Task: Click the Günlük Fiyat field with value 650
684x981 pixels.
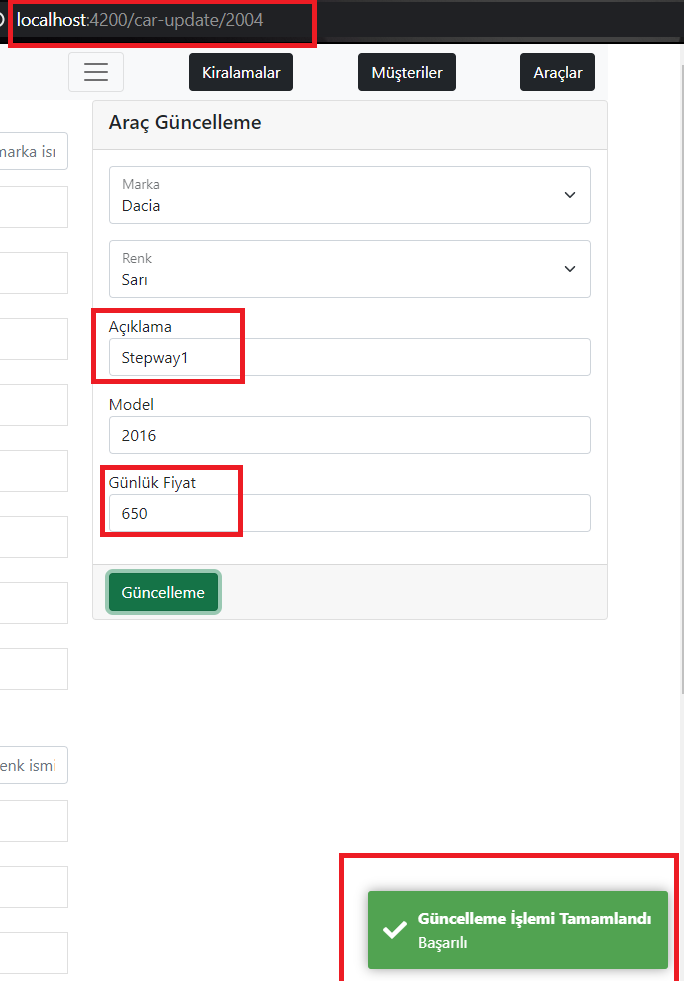Action: pyautogui.click(x=349, y=513)
